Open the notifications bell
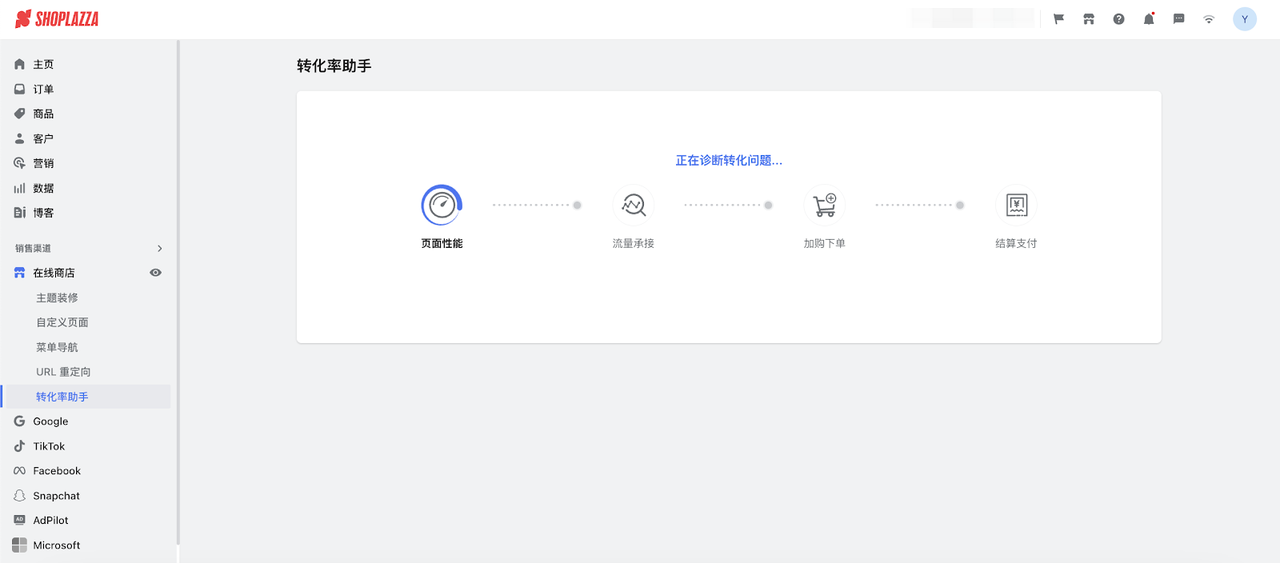Image resolution: width=1280 pixels, height=563 pixels. click(1149, 19)
